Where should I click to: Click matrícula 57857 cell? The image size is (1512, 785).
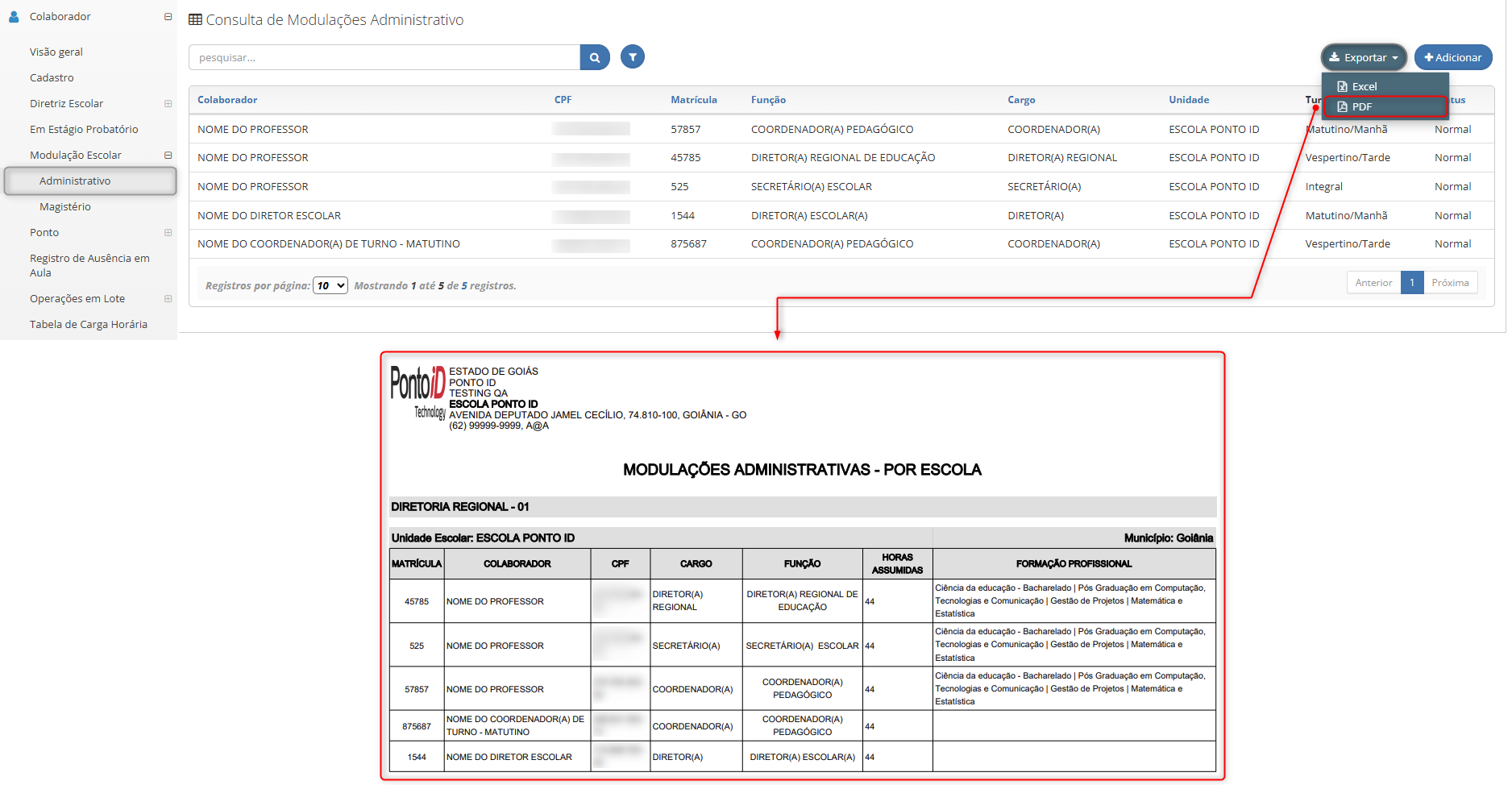tap(685, 129)
